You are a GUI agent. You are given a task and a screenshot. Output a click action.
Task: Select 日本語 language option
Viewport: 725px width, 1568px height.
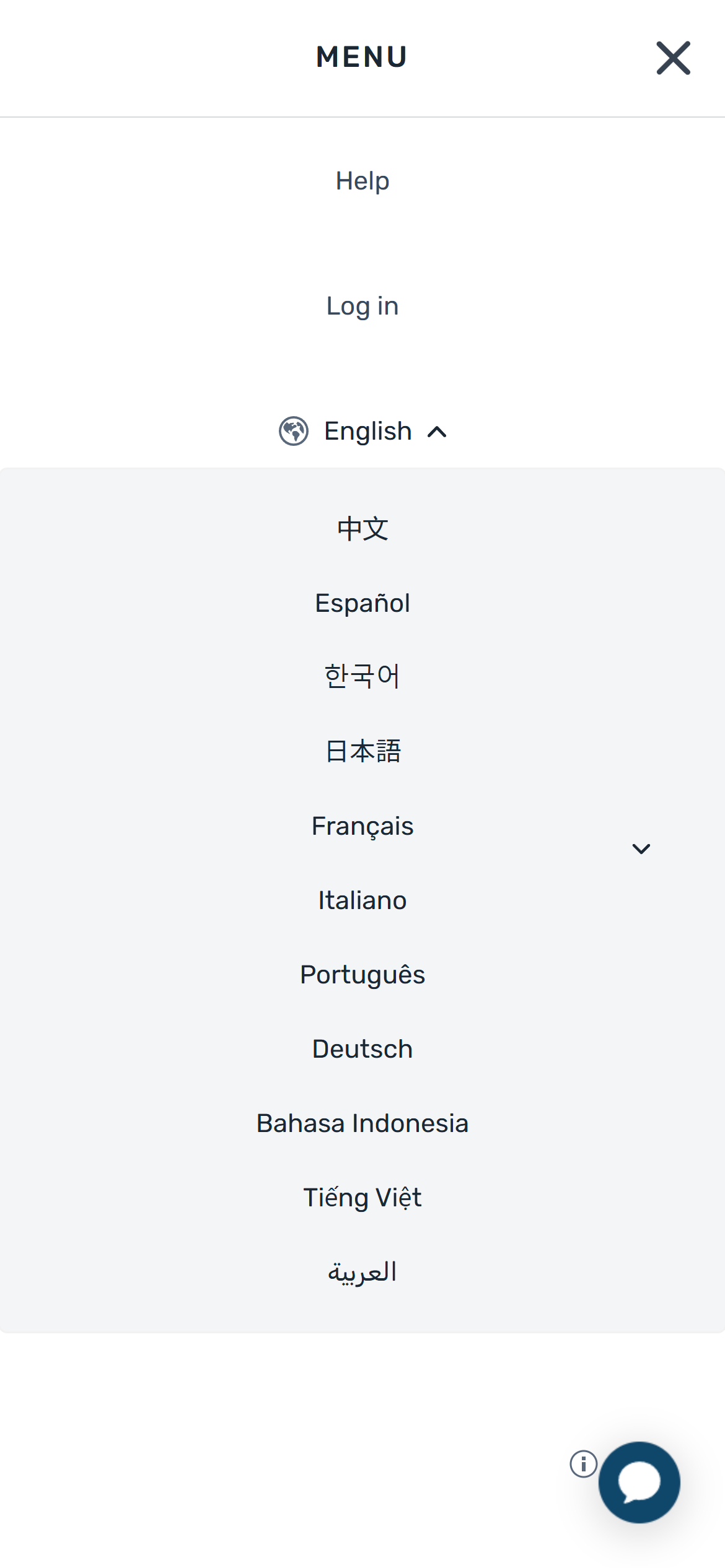click(x=362, y=751)
